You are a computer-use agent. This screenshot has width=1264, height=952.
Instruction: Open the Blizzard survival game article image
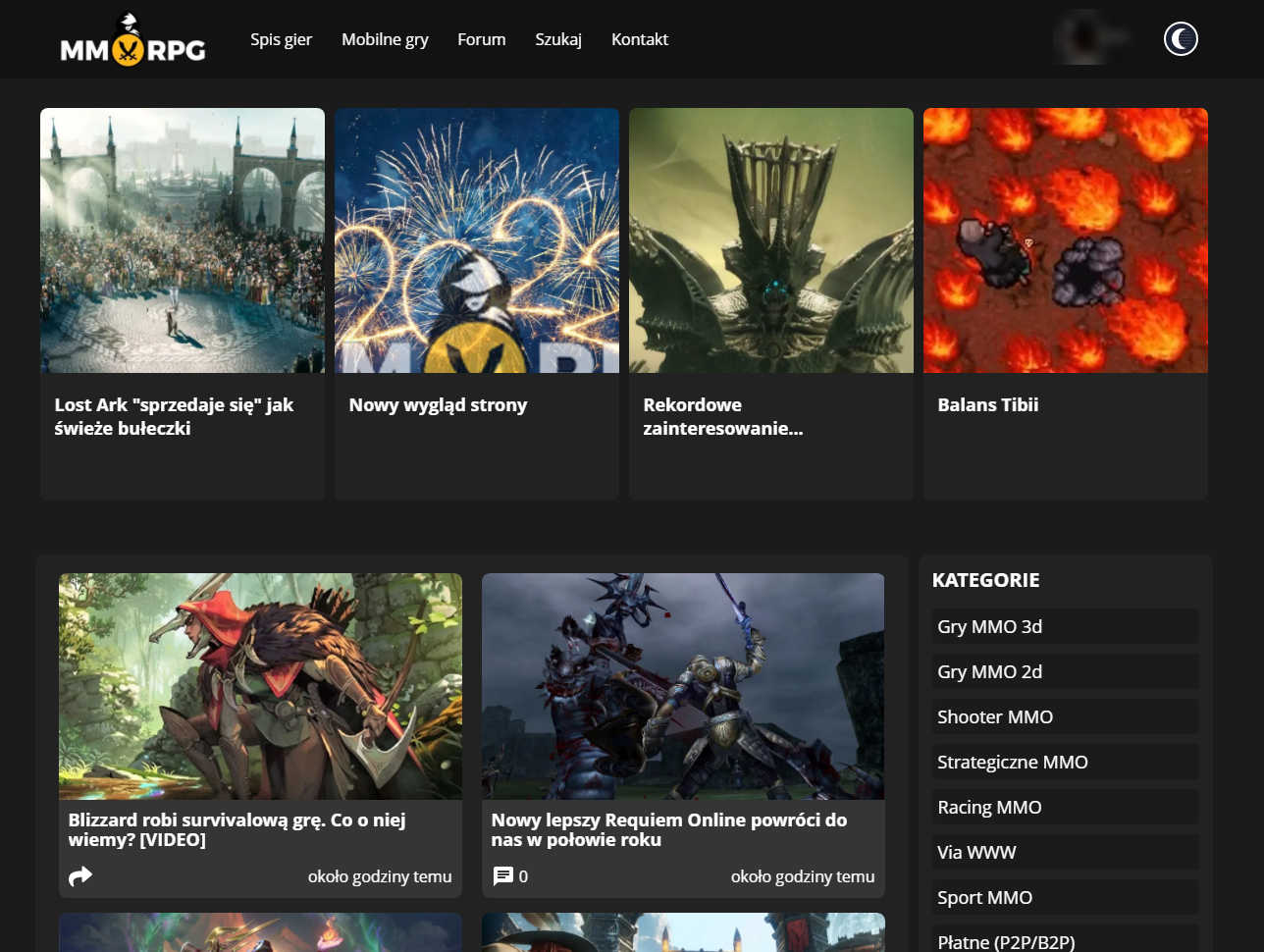click(x=260, y=686)
